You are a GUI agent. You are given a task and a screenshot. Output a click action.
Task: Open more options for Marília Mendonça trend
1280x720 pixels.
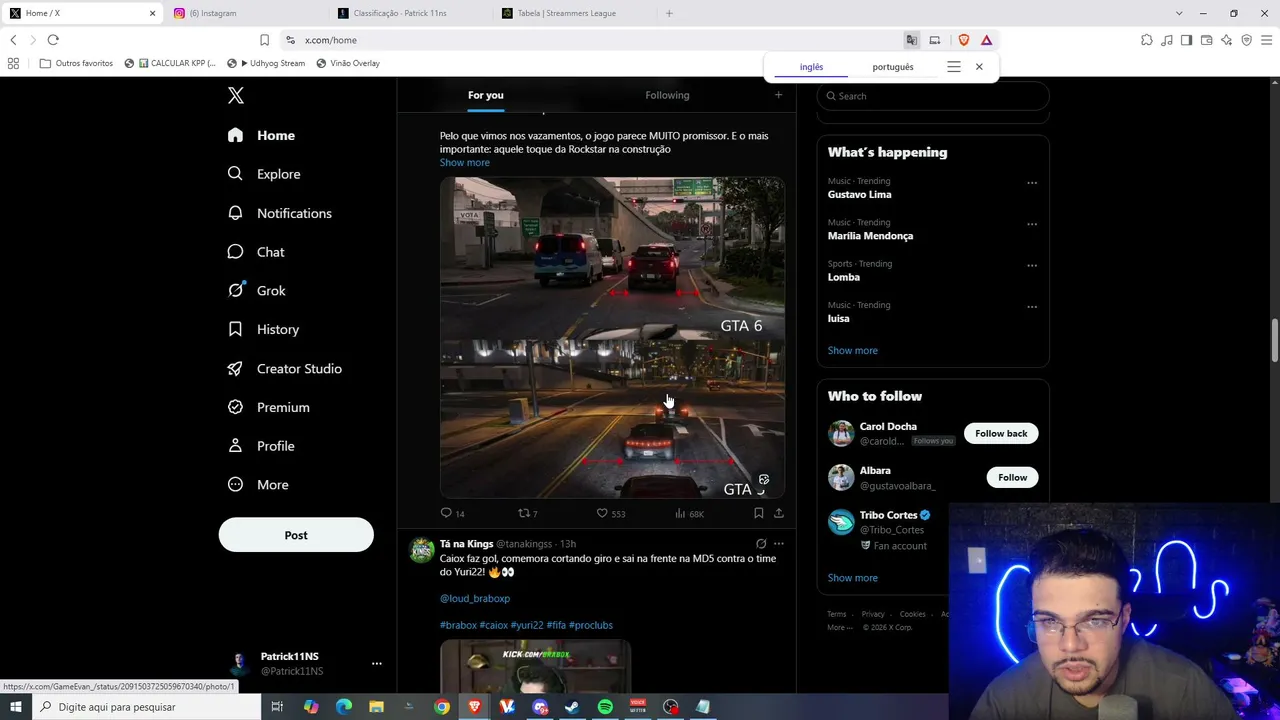(x=1032, y=224)
